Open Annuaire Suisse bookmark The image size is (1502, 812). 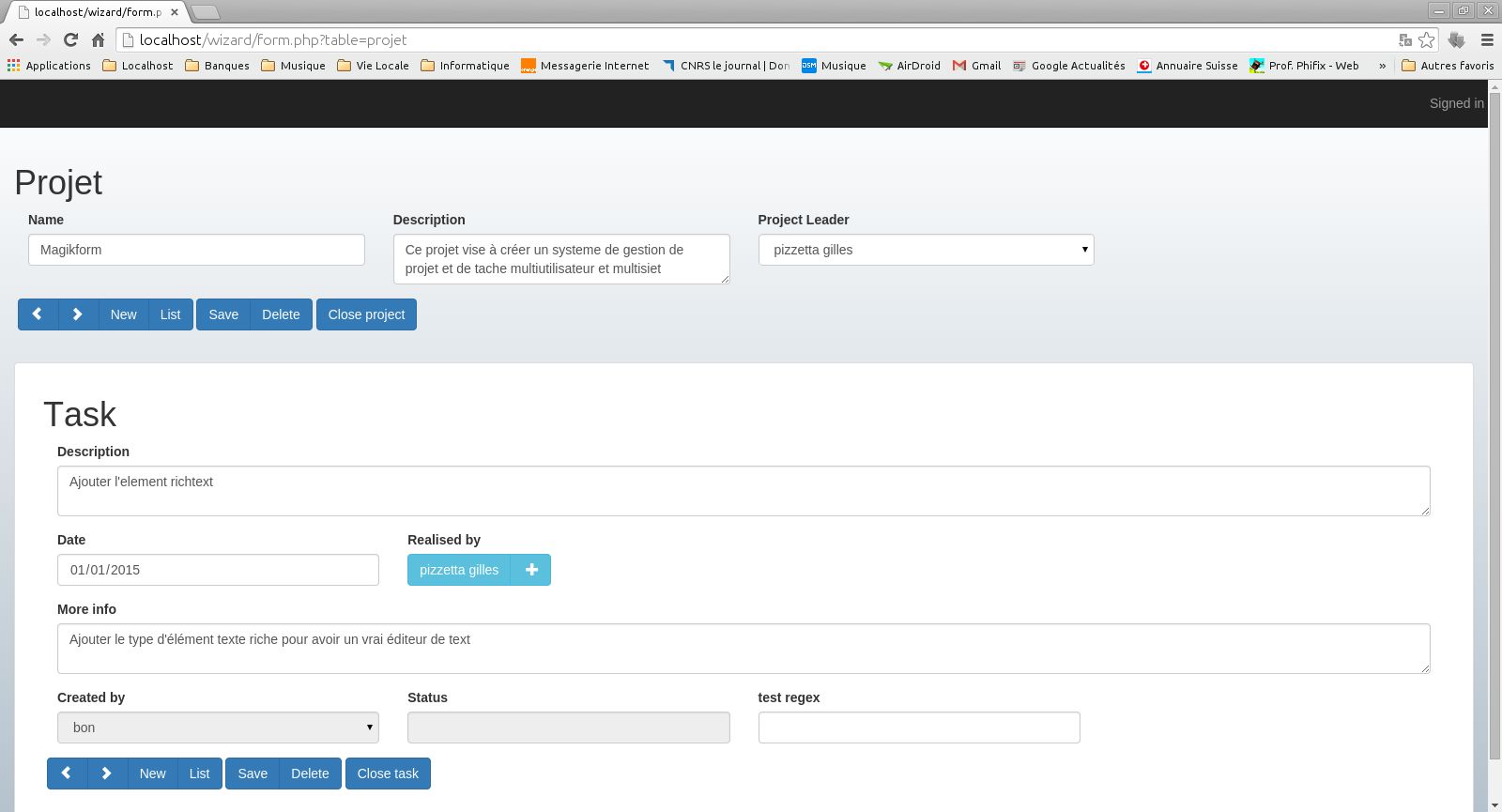click(1188, 66)
